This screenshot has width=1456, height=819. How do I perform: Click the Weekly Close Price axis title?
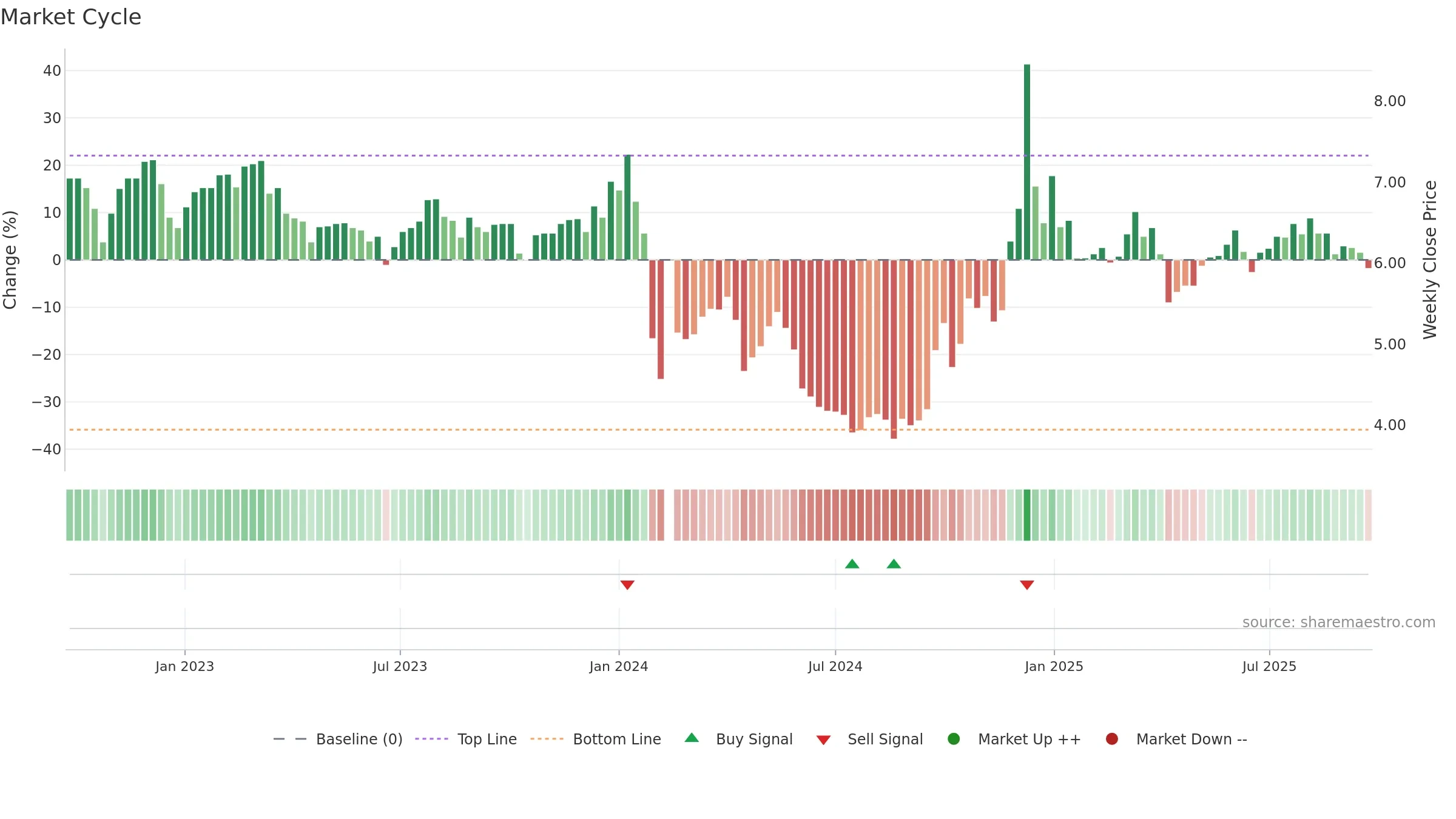pos(1430,260)
